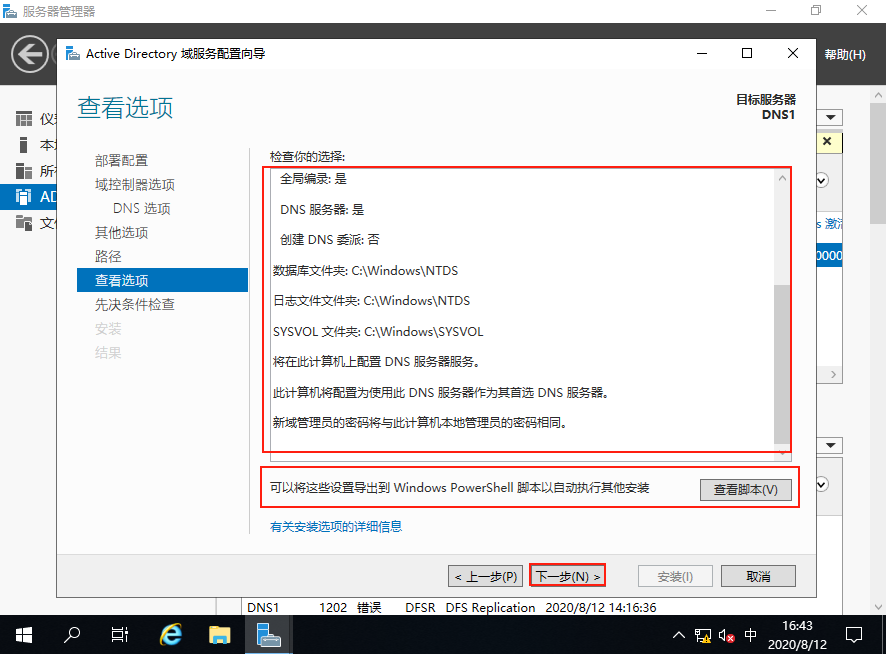Collapse lower circular chevron in Server Manager
Image resolution: width=886 pixels, height=654 pixels.
(x=822, y=484)
